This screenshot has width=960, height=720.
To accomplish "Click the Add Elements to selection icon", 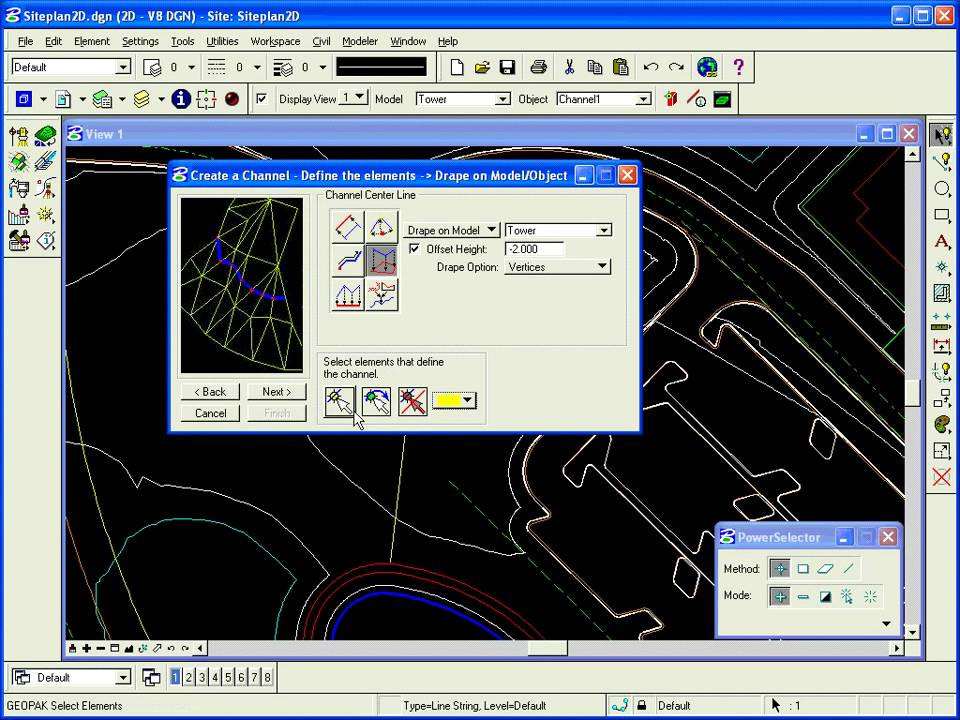I will [377, 401].
